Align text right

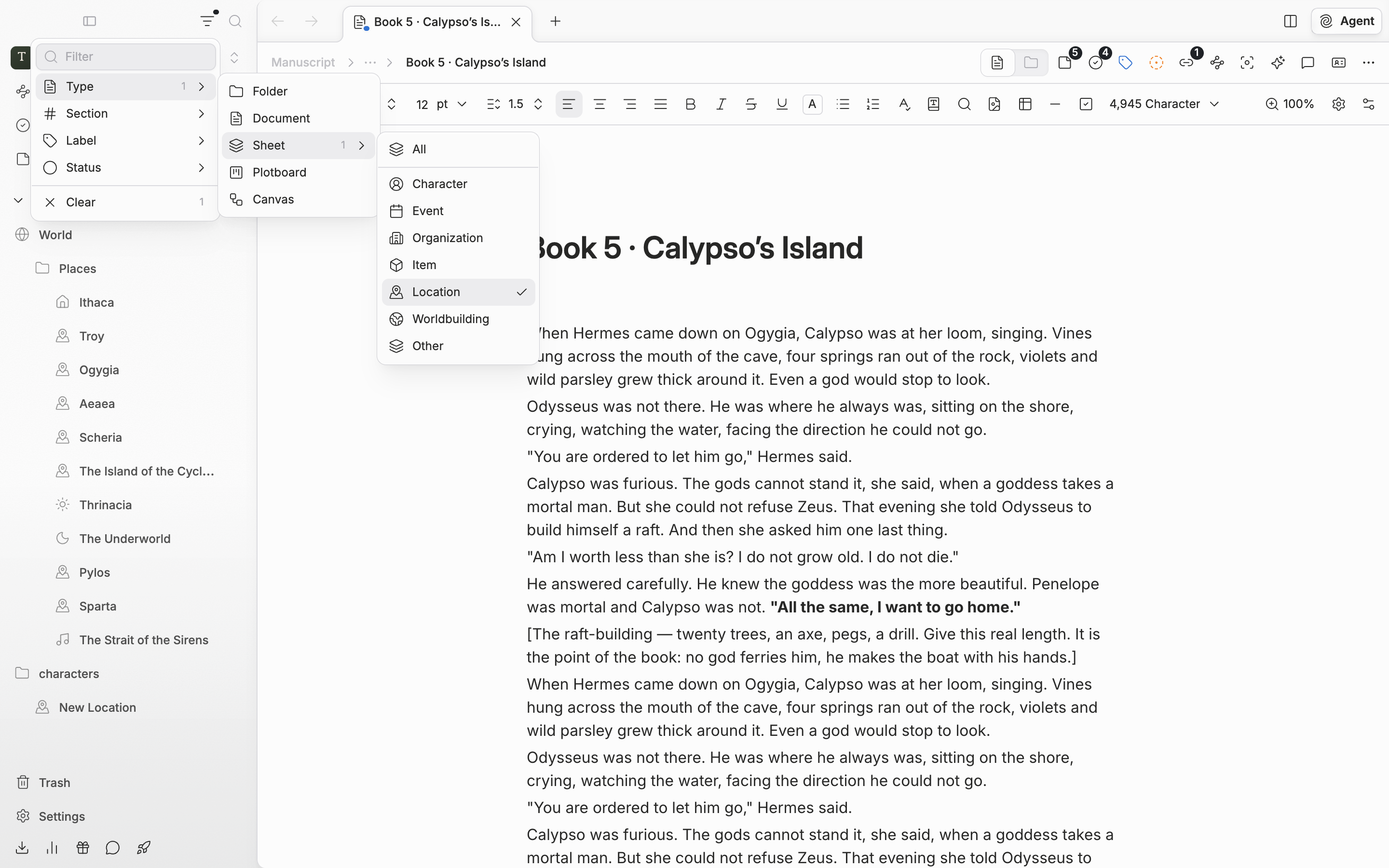(x=630, y=104)
